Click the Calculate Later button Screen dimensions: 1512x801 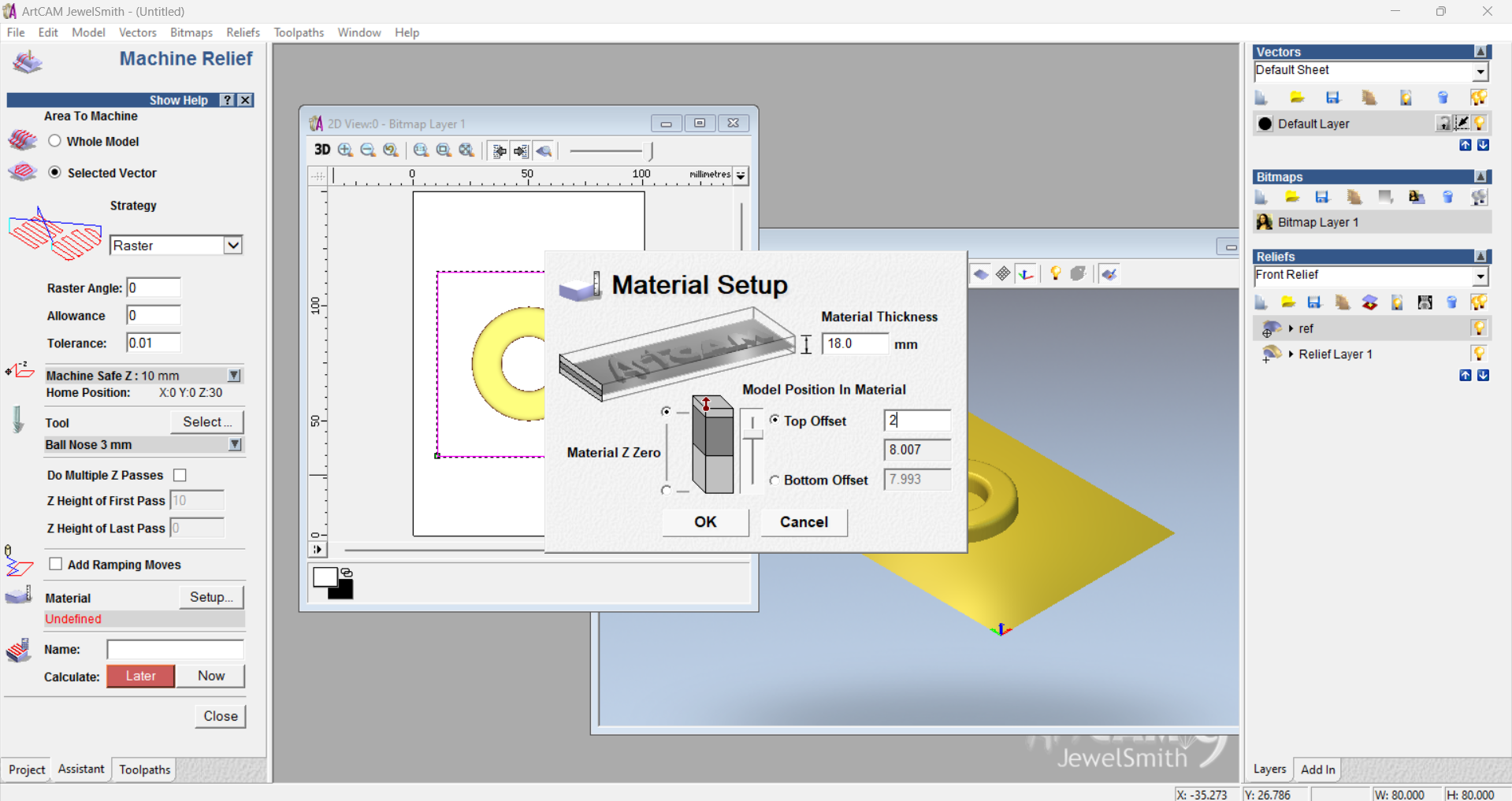(x=140, y=676)
